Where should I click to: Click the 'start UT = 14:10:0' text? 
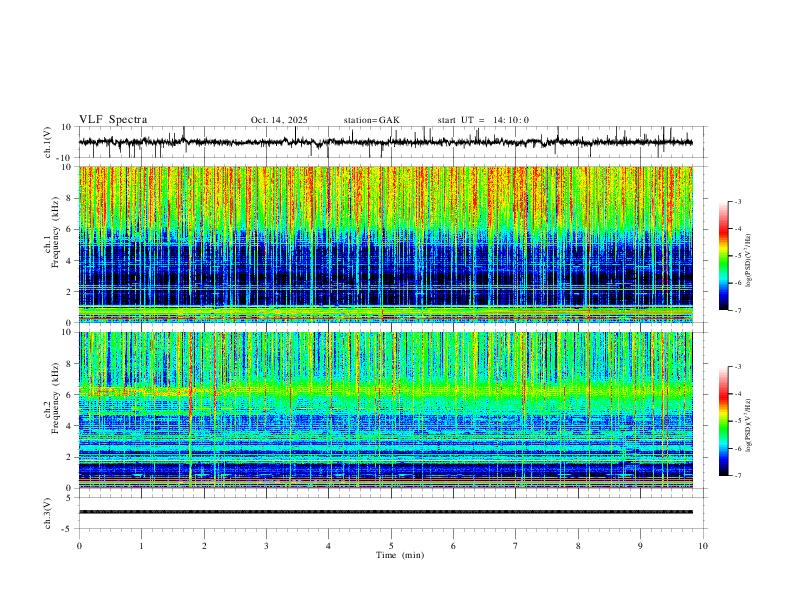[x=483, y=120]
